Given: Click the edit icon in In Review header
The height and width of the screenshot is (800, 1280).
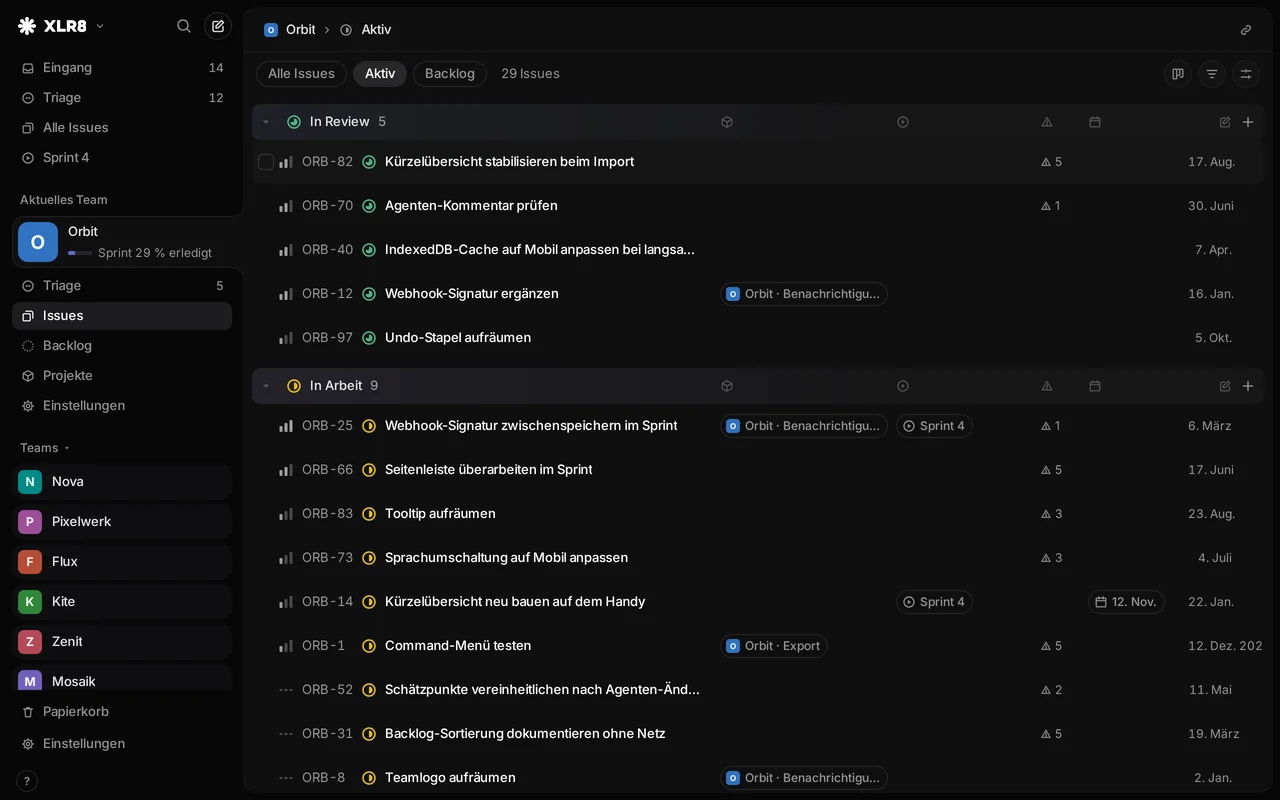Looking at the screenshot, I should point(1225,122).
